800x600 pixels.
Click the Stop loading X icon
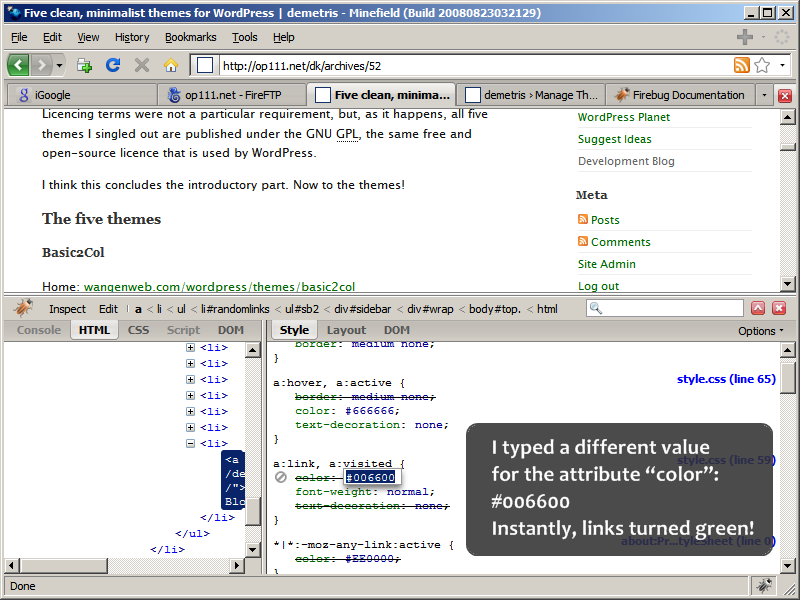[142, 65]
